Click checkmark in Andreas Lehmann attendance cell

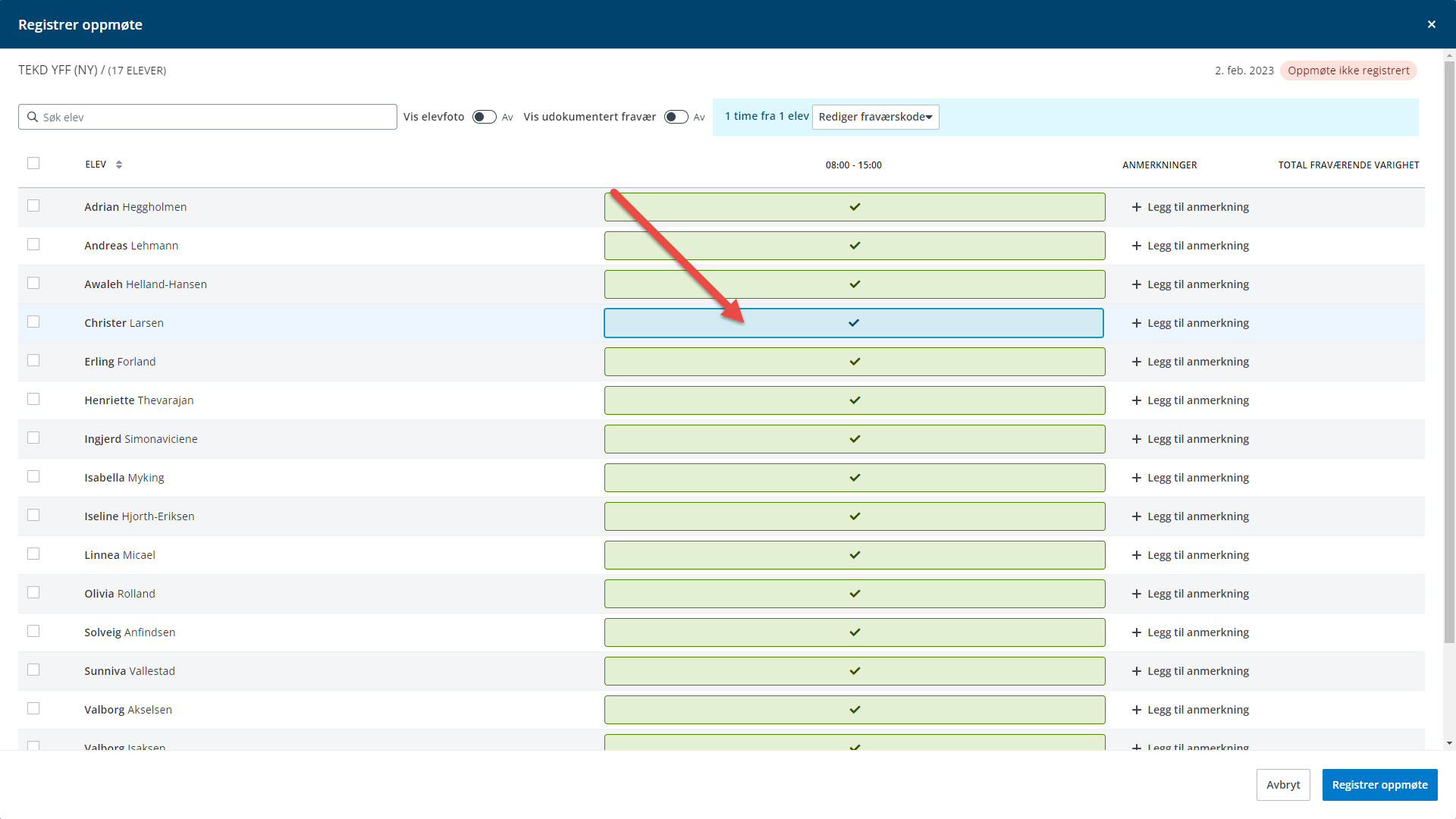(x=855, y=246)
